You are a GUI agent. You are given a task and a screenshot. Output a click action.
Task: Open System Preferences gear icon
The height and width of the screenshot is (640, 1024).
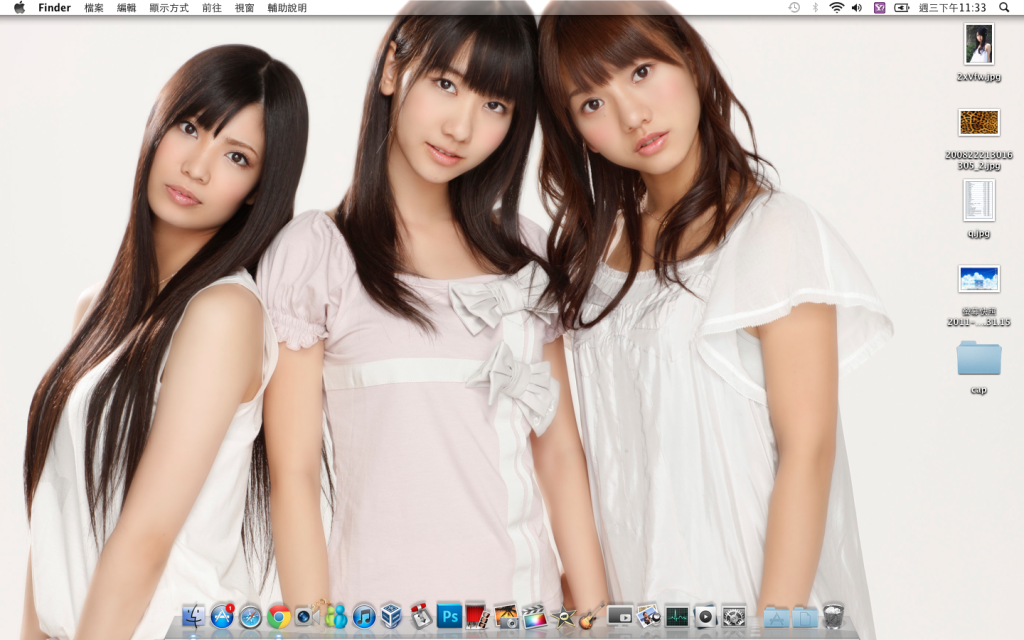click(734, 616)
